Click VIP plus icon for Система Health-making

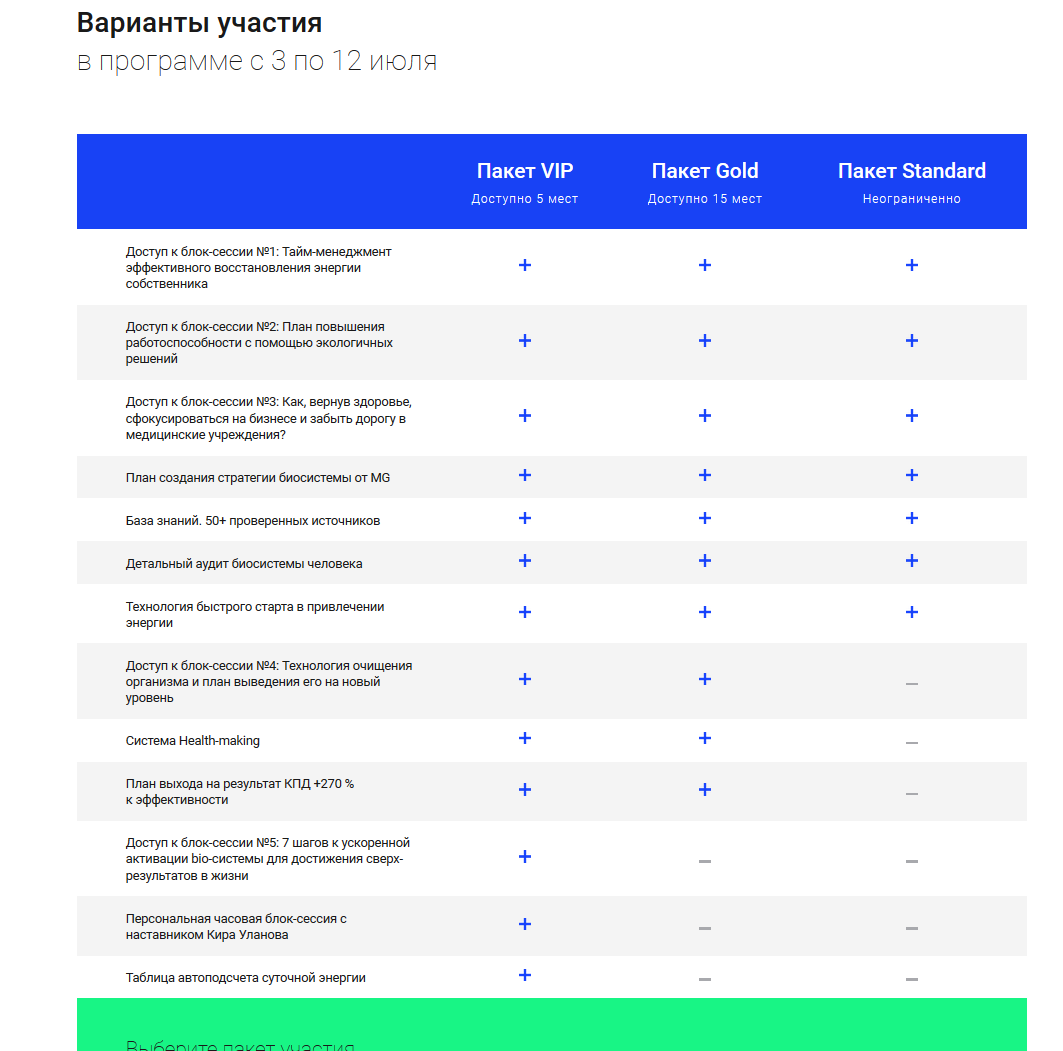click(525, 739)
